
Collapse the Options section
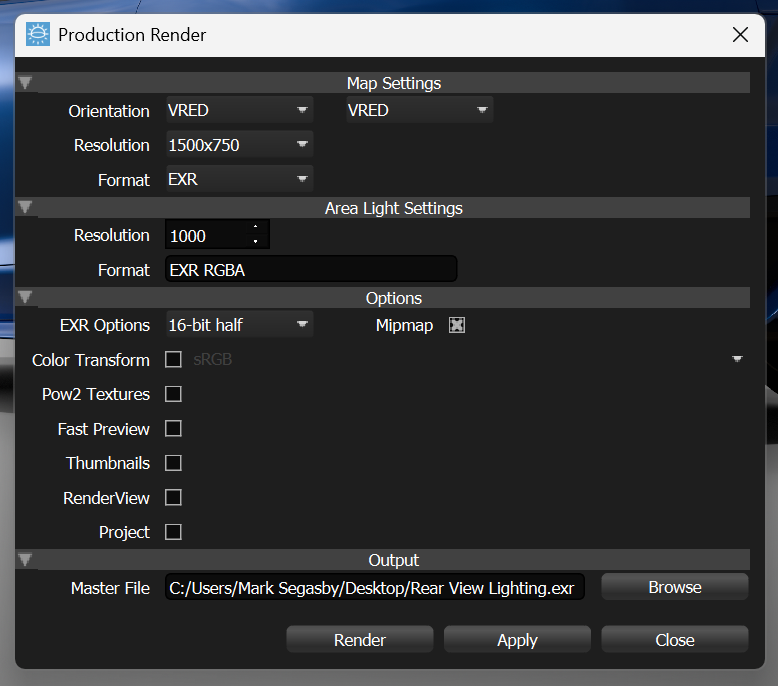(x=25, y=297)
